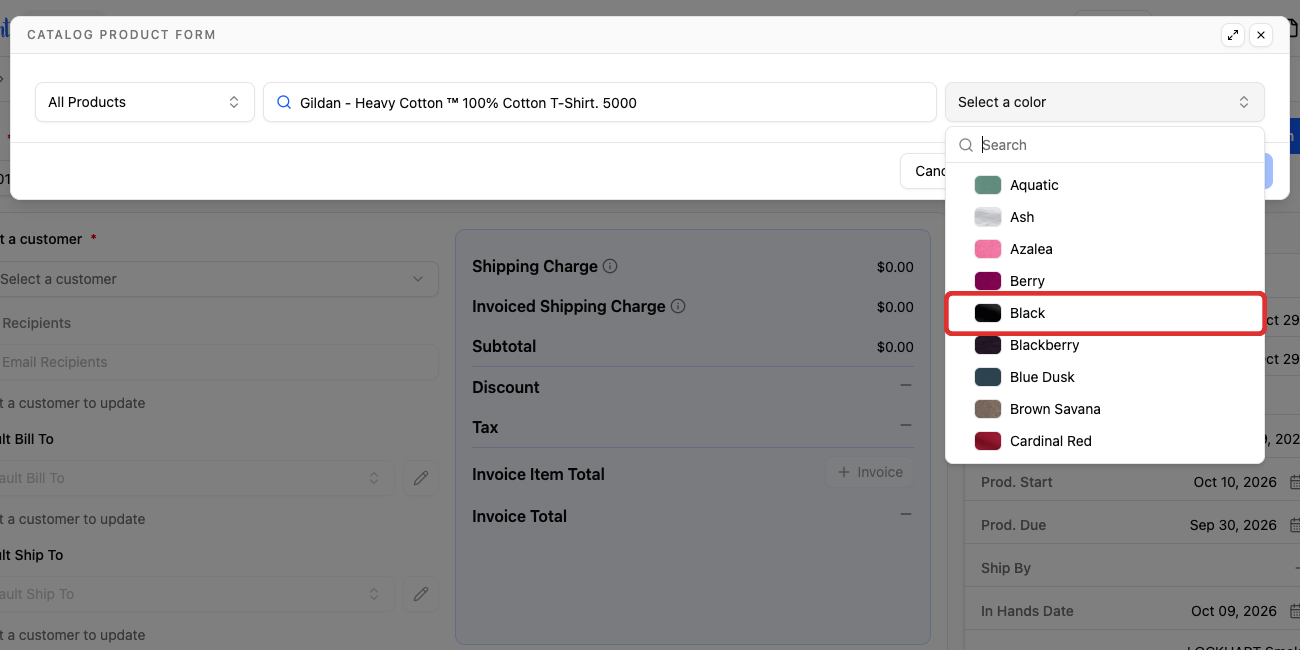Click the pencil icon next to Ship To
1300x650 pixels.
[421, 594]
